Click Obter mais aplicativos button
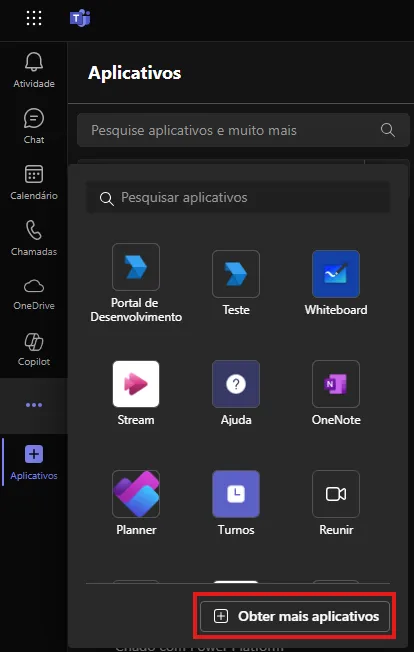Screen dimensions: 414x652 [x=295, y=616]
